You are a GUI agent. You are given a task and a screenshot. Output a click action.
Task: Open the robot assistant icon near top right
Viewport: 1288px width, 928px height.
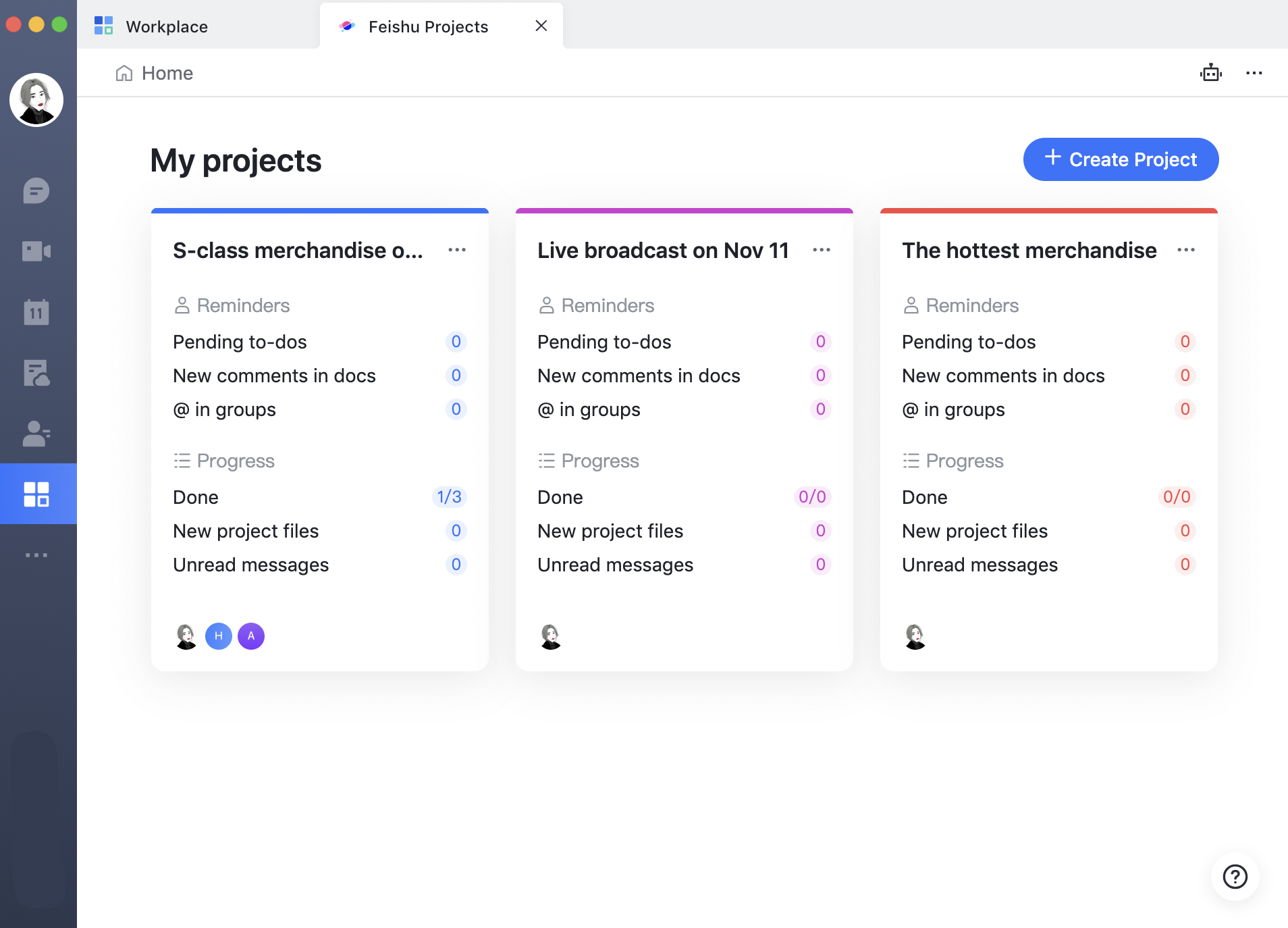(1210, 73)
